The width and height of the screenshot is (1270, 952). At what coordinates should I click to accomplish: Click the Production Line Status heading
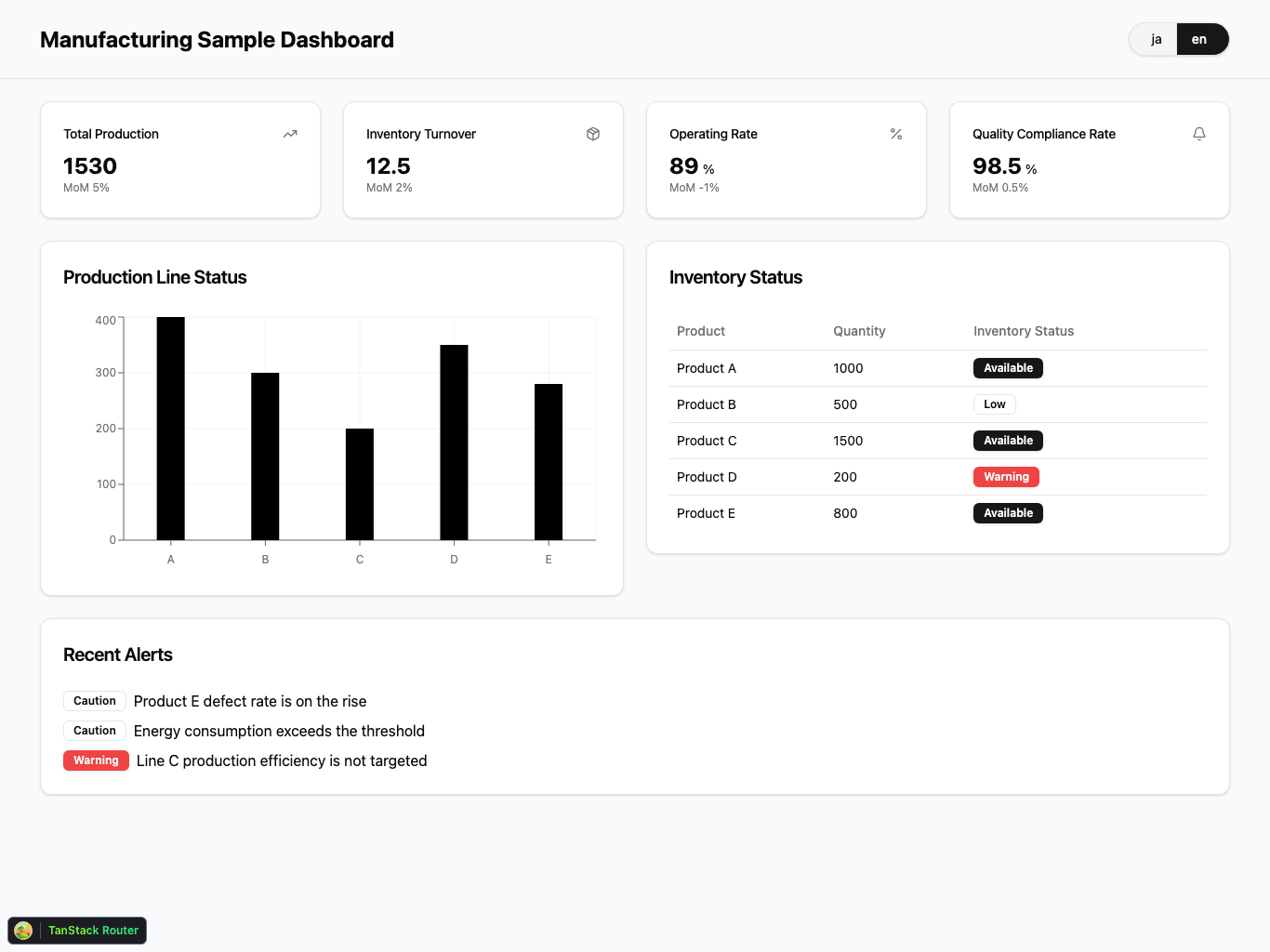(x=155, y=278)
